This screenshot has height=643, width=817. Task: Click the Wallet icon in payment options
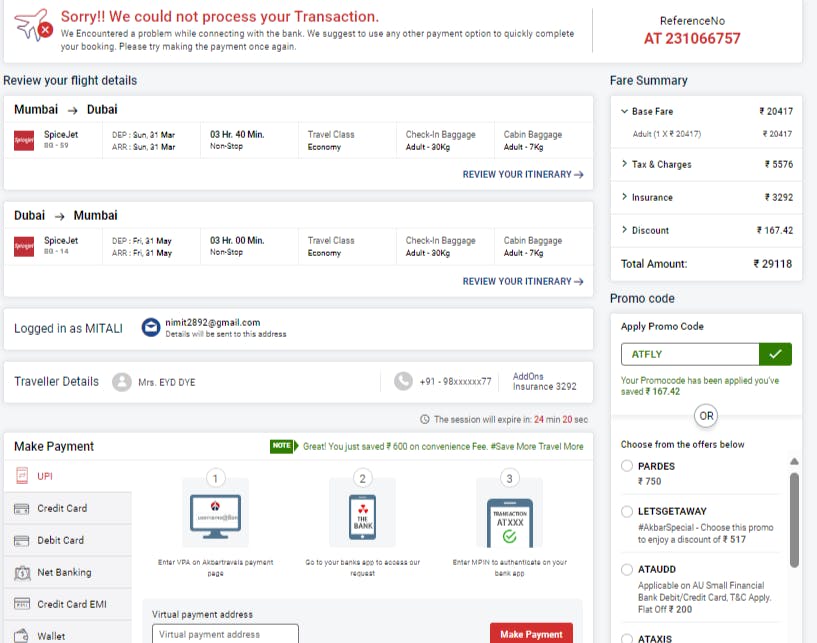[22, 636]
